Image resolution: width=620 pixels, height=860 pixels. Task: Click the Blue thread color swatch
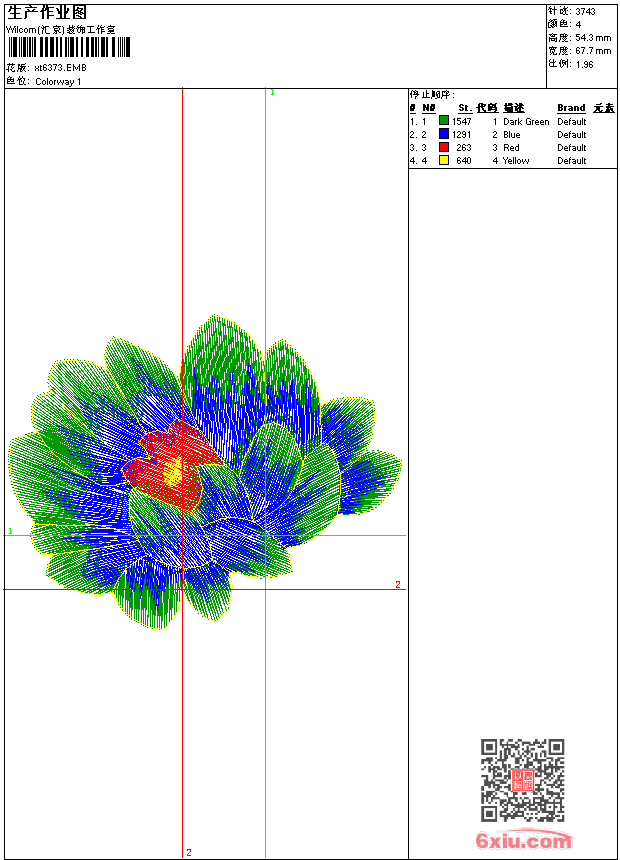(x=444, y=134)
